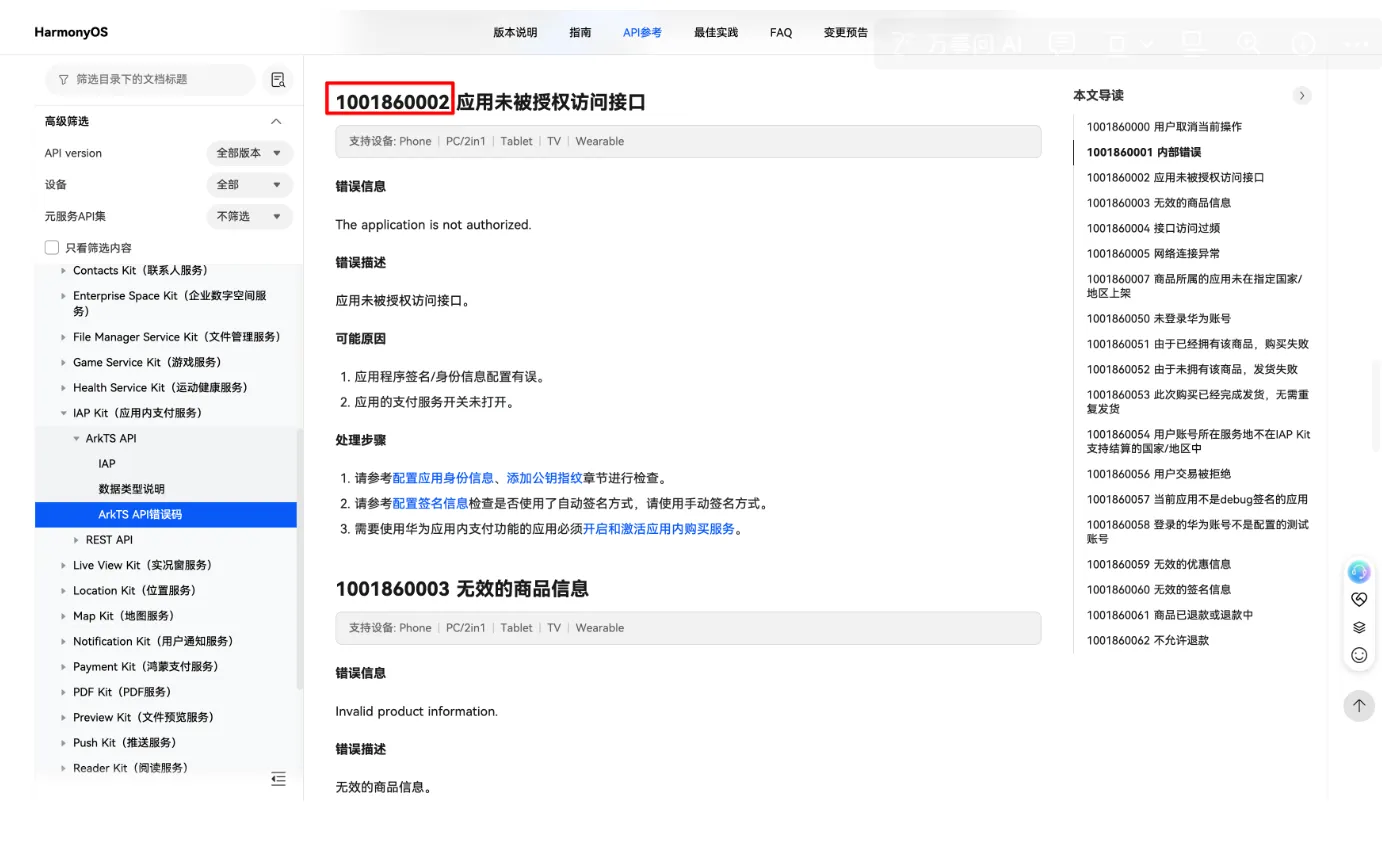1382x848 pixels.
Task: Click the text 'The application is not authorized.'
Action: 433,225
